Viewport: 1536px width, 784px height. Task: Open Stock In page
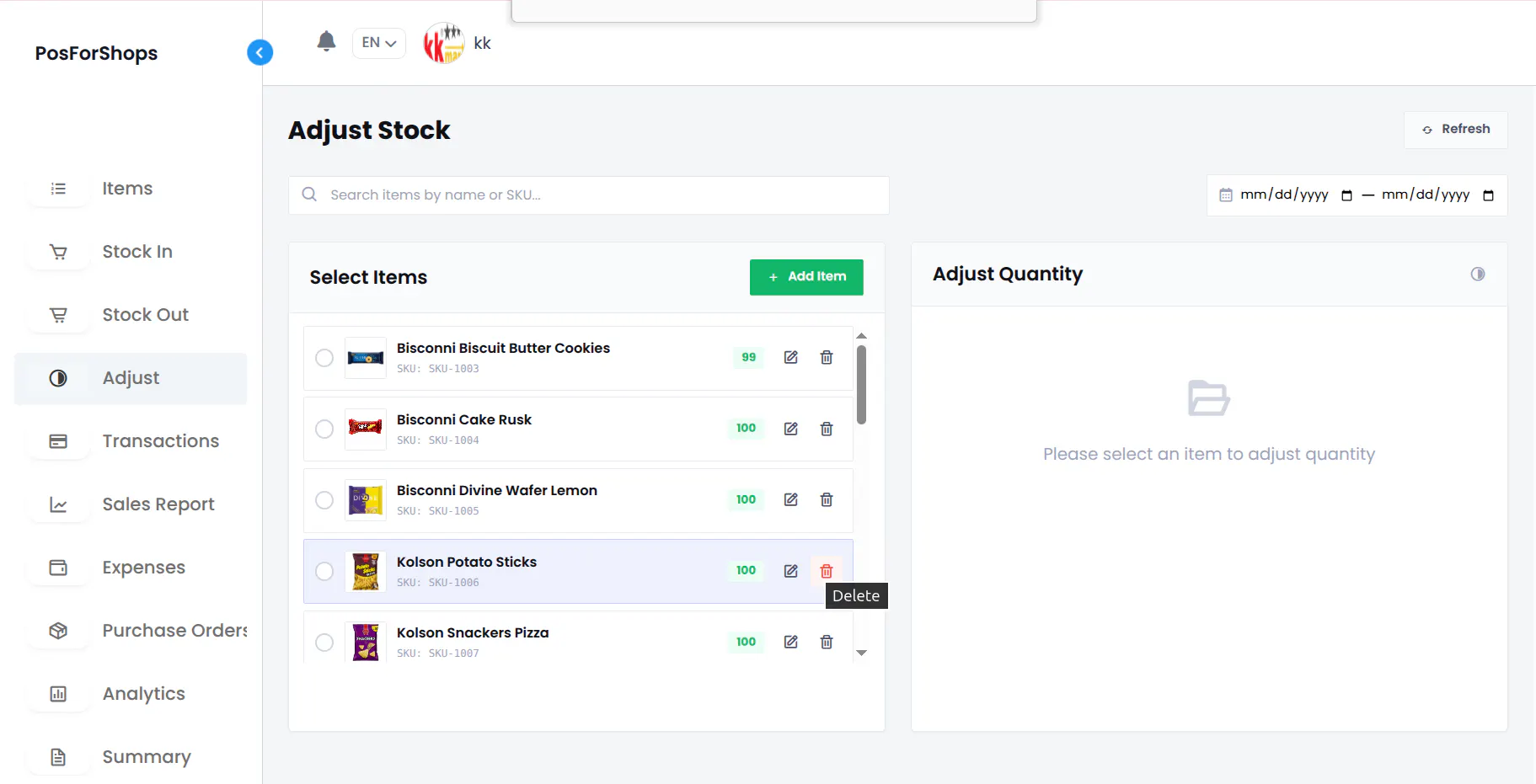(131, 252)
